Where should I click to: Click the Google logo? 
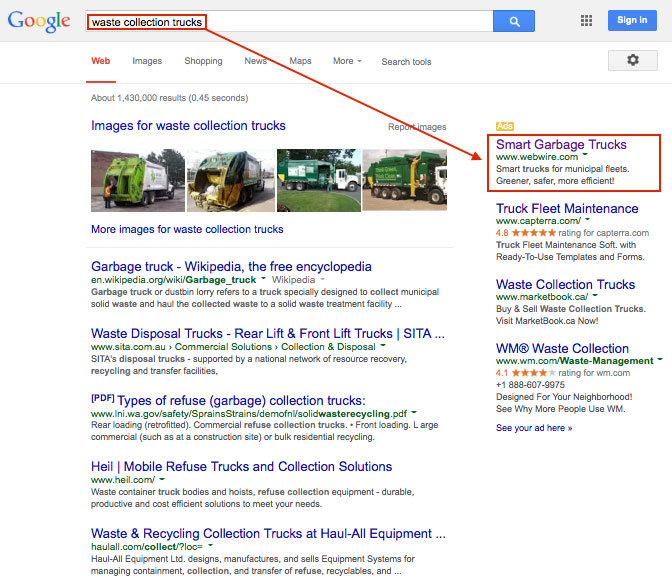(x=39, y=21)
